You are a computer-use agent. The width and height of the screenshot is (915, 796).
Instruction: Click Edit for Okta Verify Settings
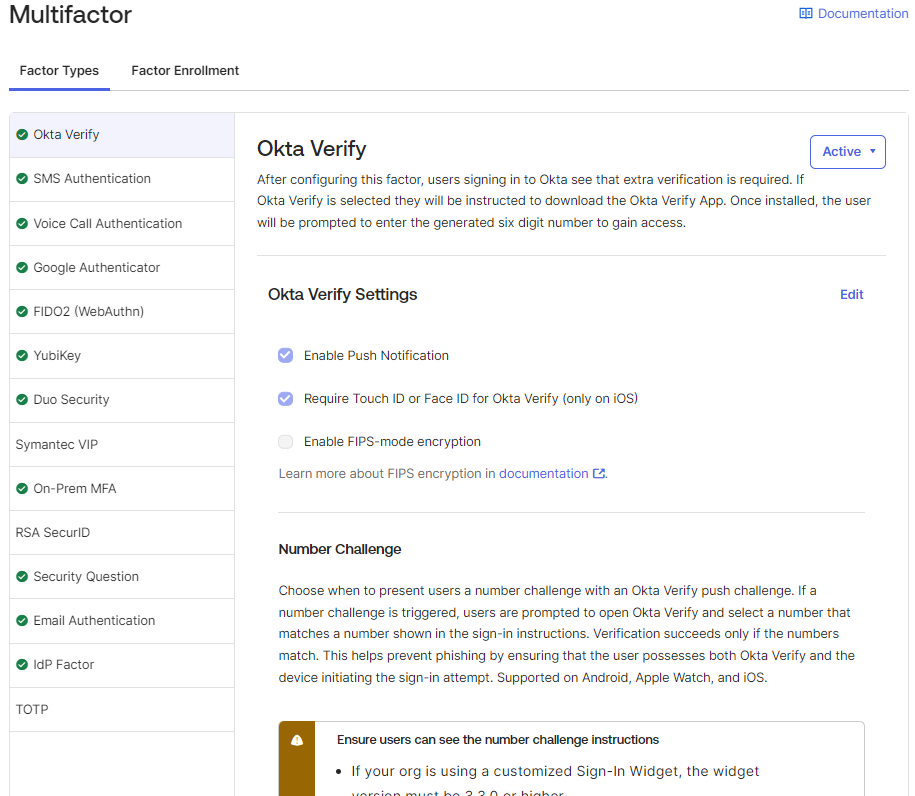coord(851,294)
